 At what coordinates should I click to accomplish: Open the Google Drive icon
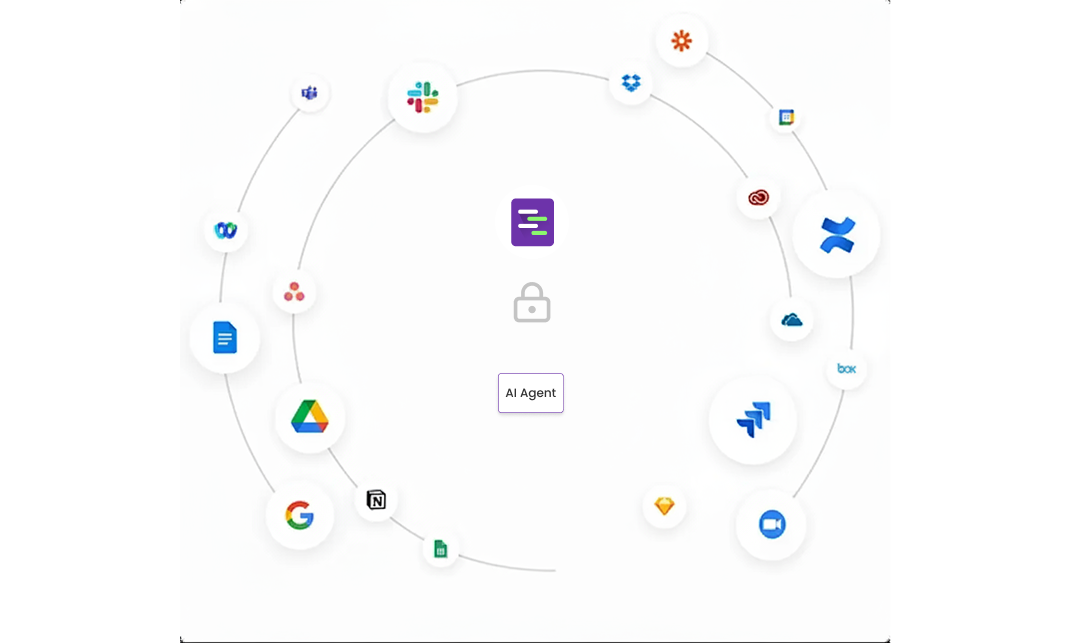[x=310, y=416]
